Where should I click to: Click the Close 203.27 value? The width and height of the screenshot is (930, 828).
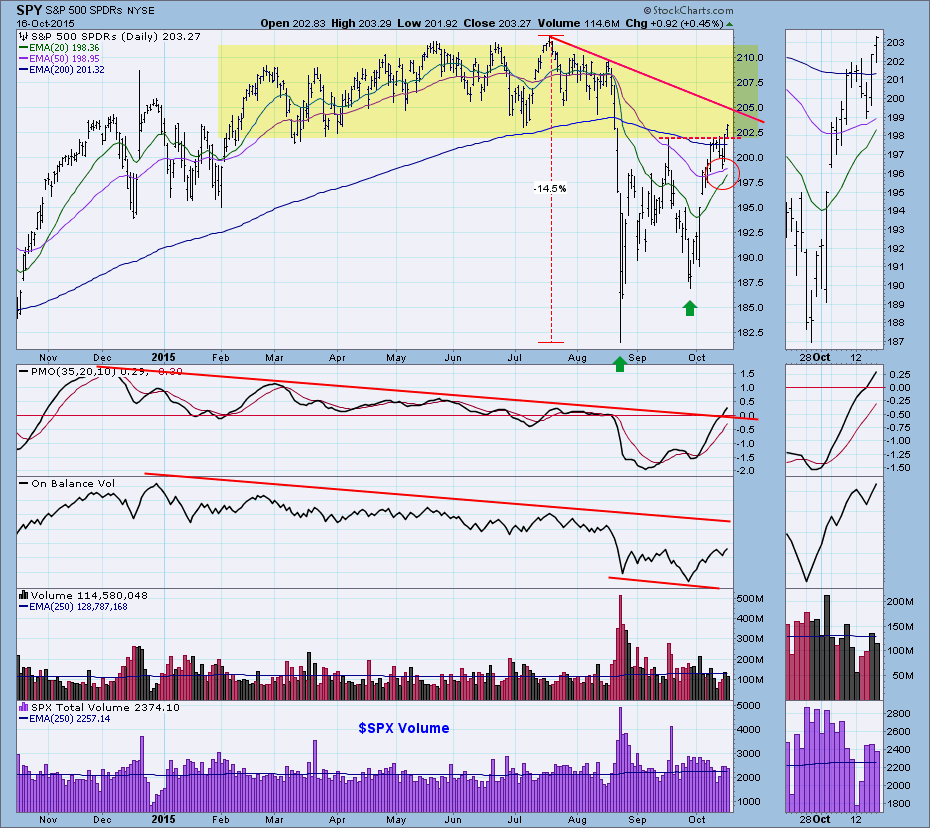point(497,24)
